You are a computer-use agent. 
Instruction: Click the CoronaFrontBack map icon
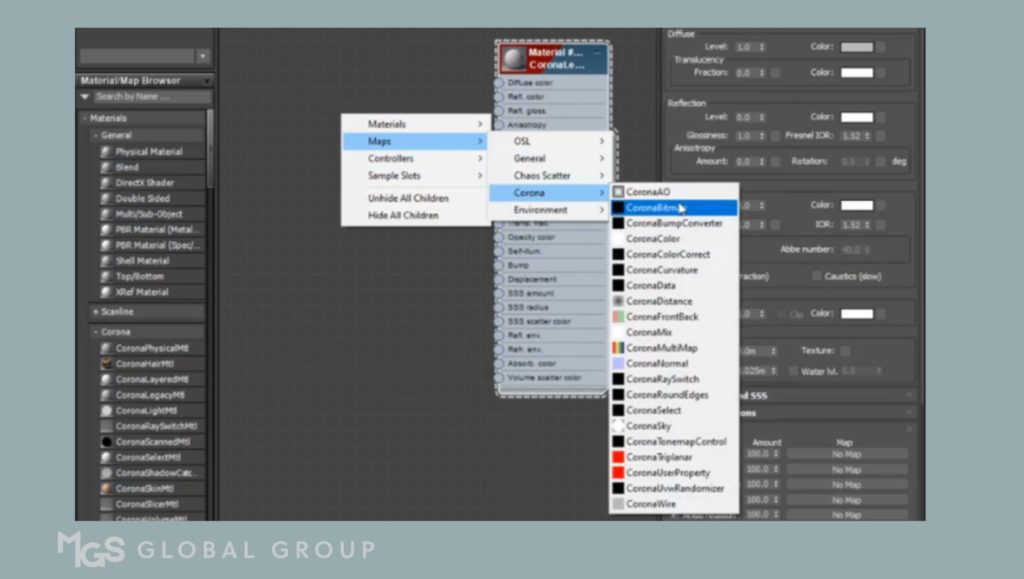[x=618, y=317]
